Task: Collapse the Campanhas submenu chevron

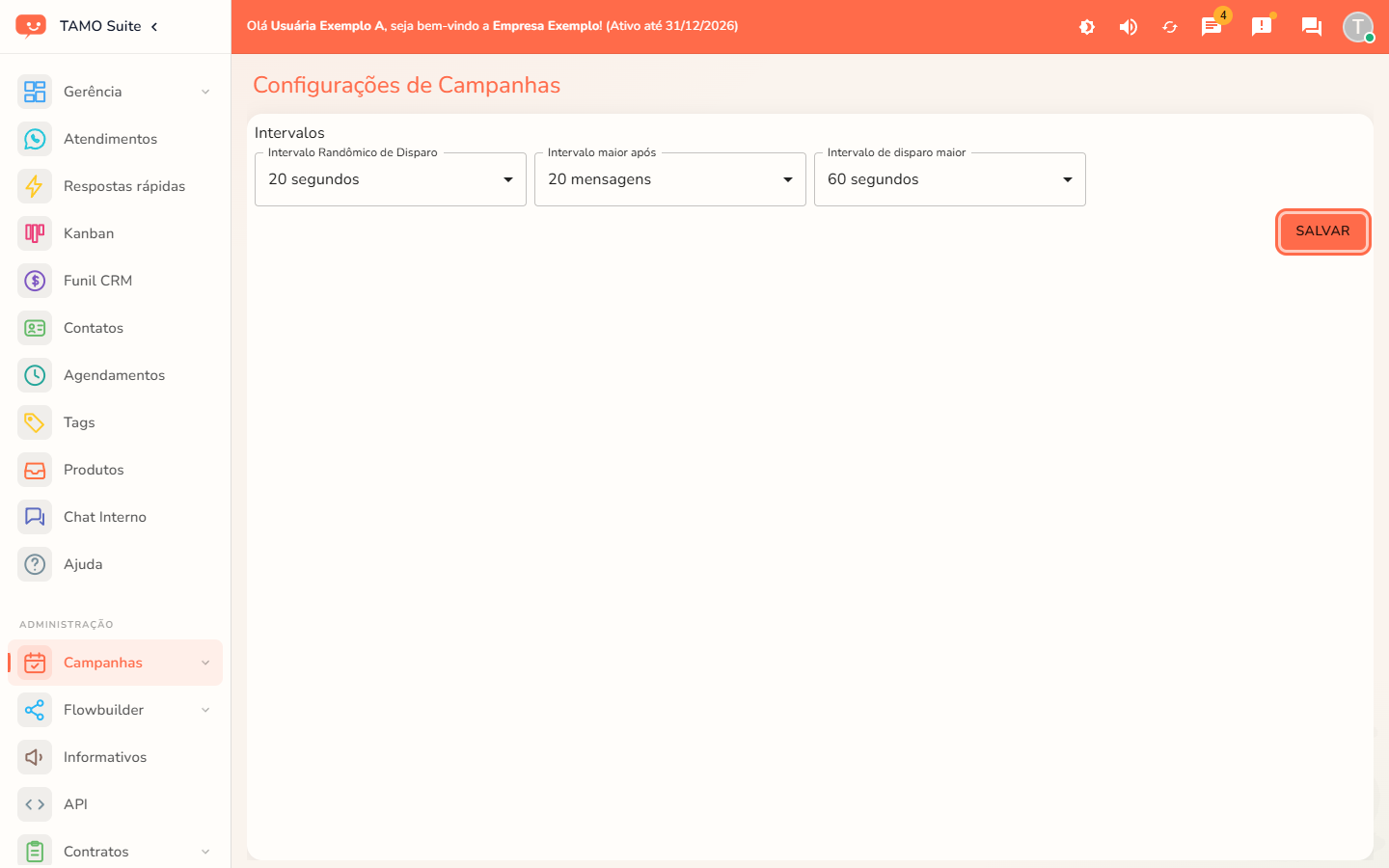Action: pos(205,663)
